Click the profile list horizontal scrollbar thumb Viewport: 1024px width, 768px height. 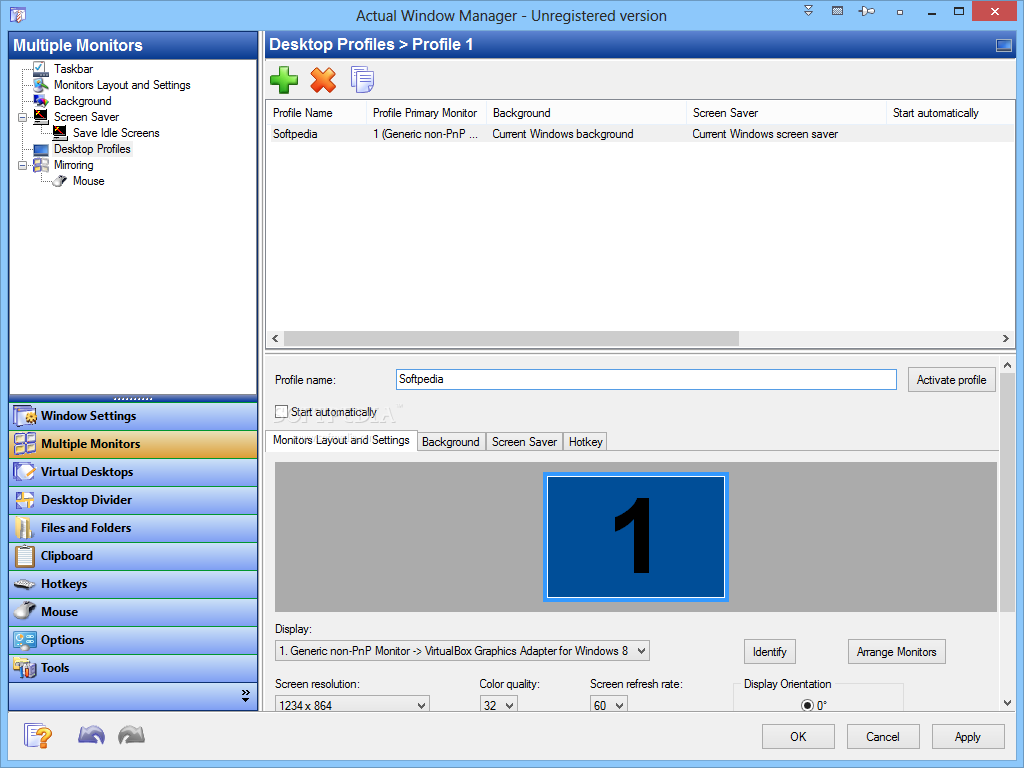coord(511,338)
